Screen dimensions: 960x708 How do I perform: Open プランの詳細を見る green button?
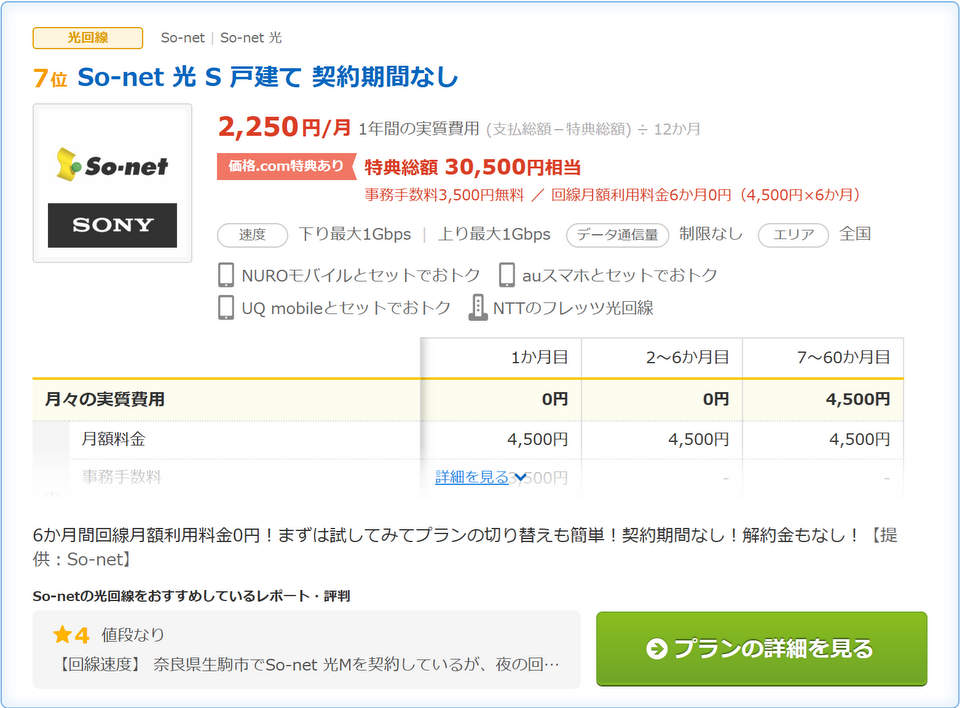[x=761, y=649]
